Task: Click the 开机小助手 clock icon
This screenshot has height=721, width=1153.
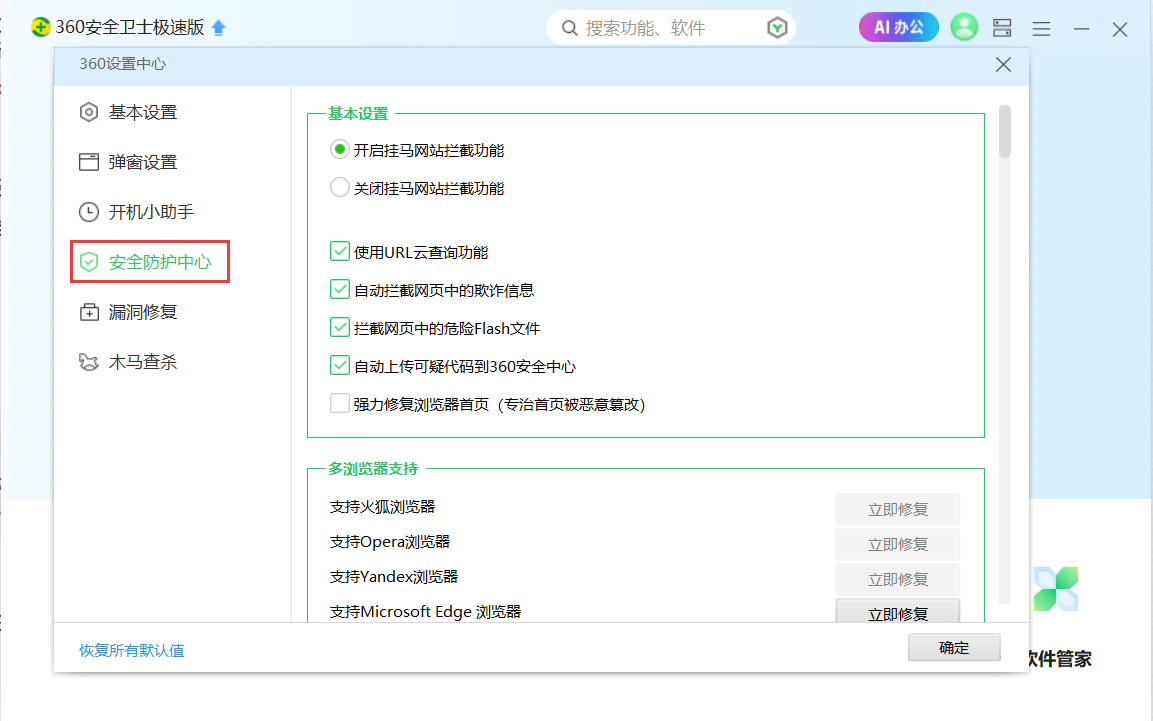Action: pos(89,212)
